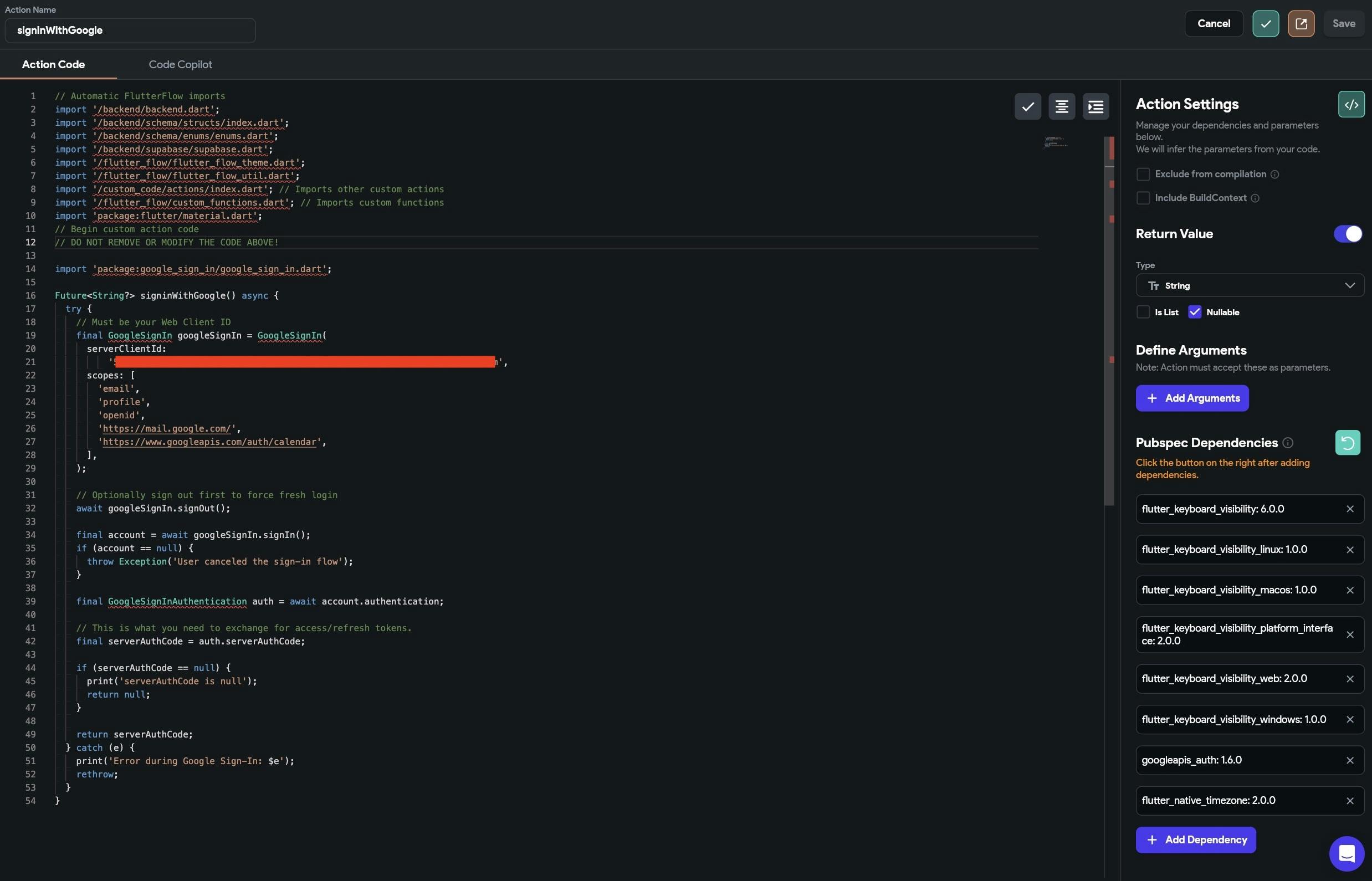The height and width of the screenshot is (881, 1372).
Task: Click the editor checkmark validate icon
Action: tap(1027, 106)
